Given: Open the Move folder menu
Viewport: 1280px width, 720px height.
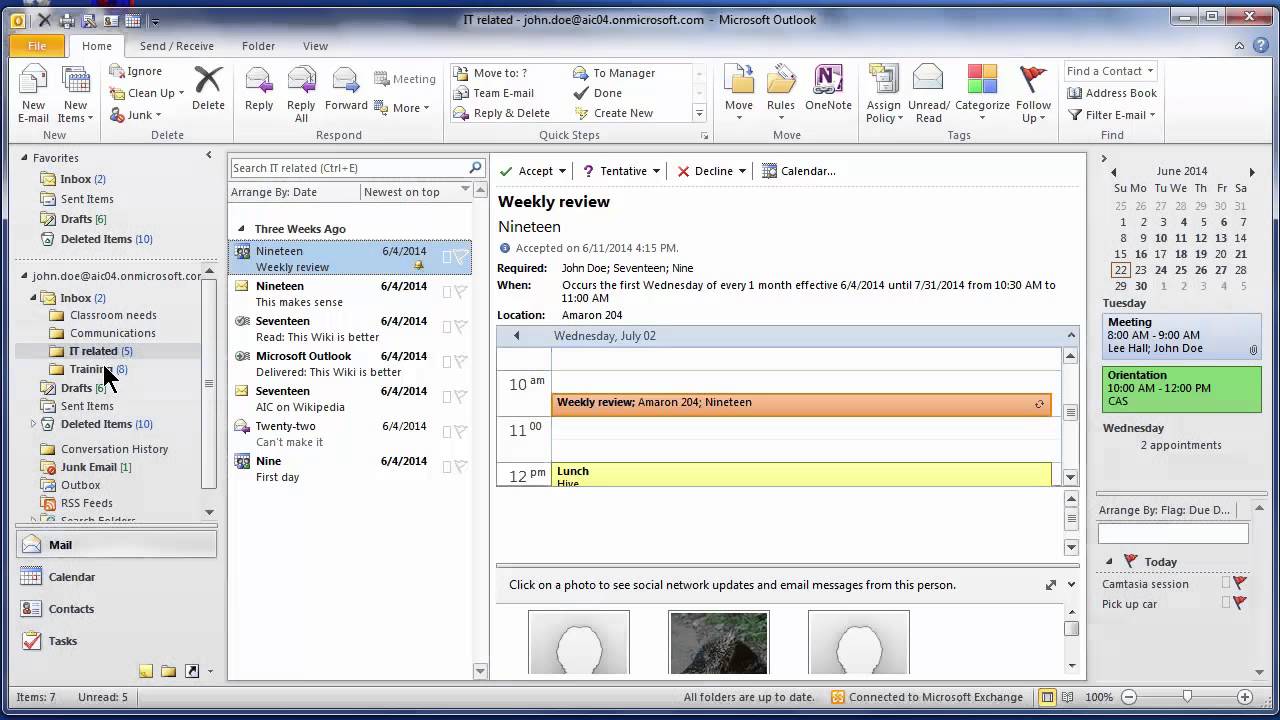Looking at the screenshot, I should click(x=739, y=93).
